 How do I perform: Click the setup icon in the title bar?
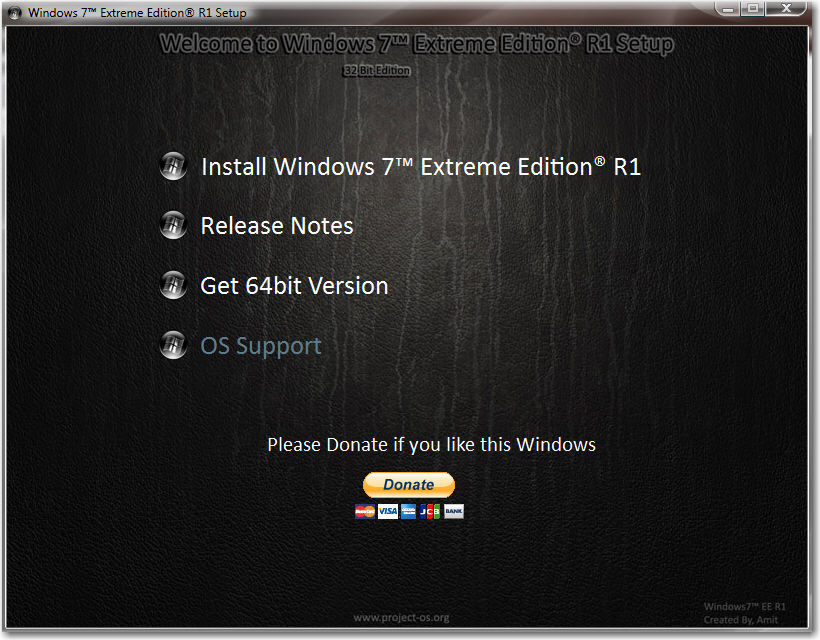point(15,13)
